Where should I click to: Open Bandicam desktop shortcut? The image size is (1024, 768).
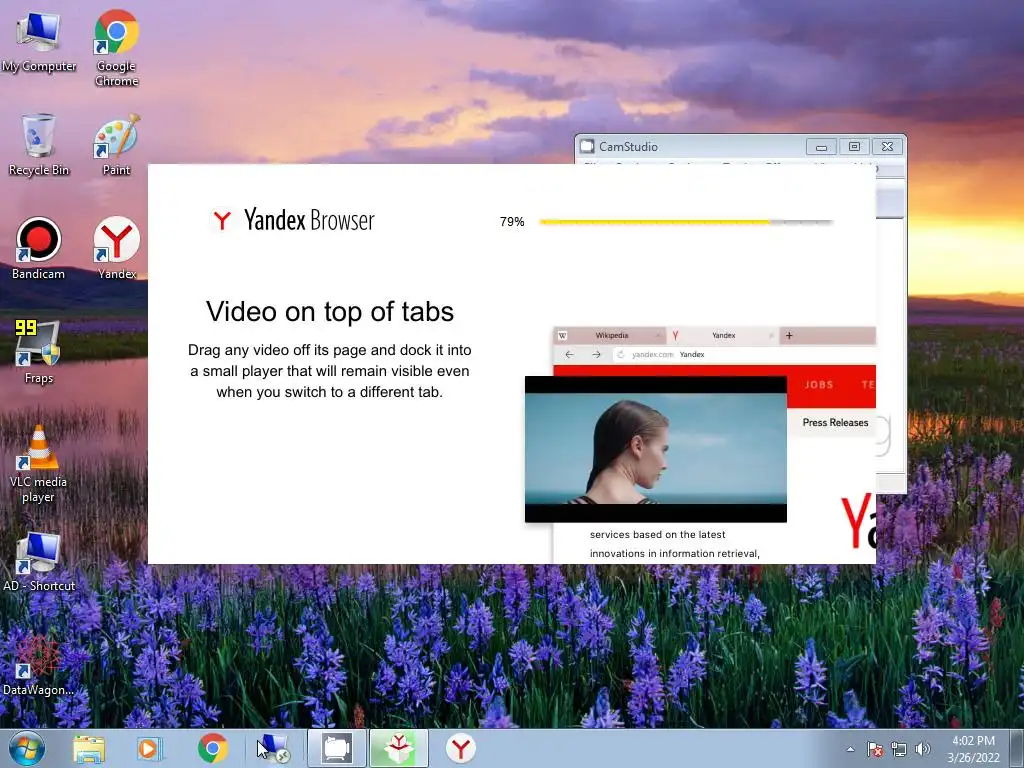39,249
